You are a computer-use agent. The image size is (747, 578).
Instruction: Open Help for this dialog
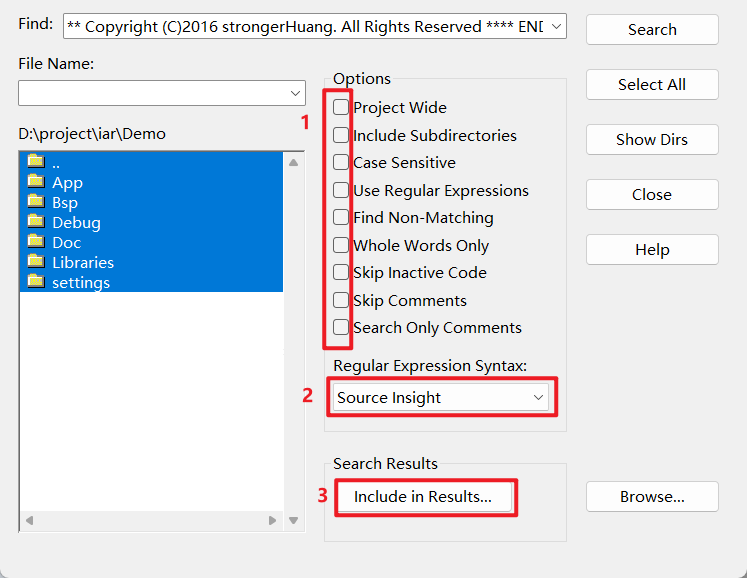pos(652,249)
